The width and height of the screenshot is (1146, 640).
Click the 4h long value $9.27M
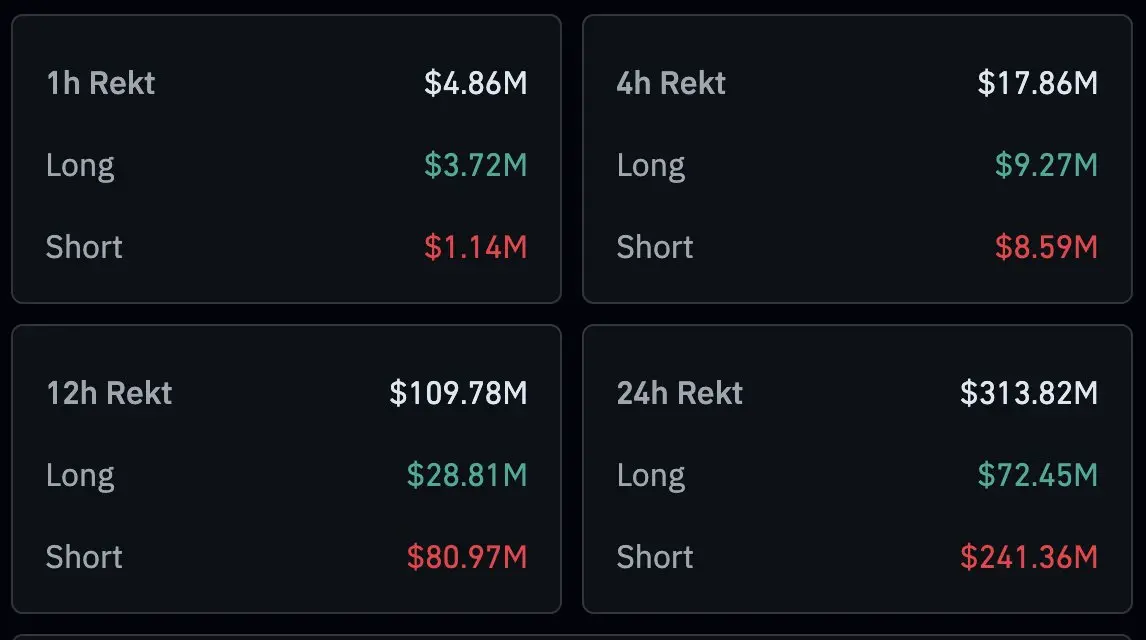tap(1046, 165)
